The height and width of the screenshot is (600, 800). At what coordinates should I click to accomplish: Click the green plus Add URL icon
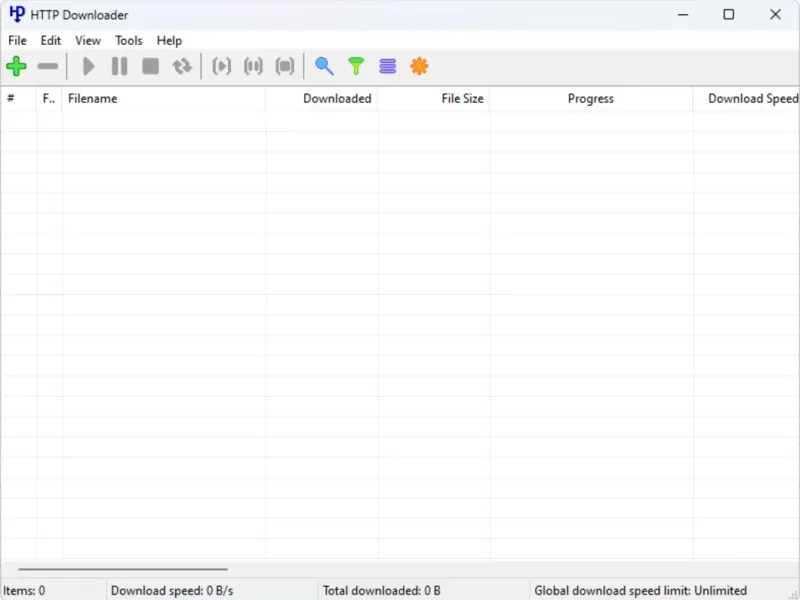[16, 66]
